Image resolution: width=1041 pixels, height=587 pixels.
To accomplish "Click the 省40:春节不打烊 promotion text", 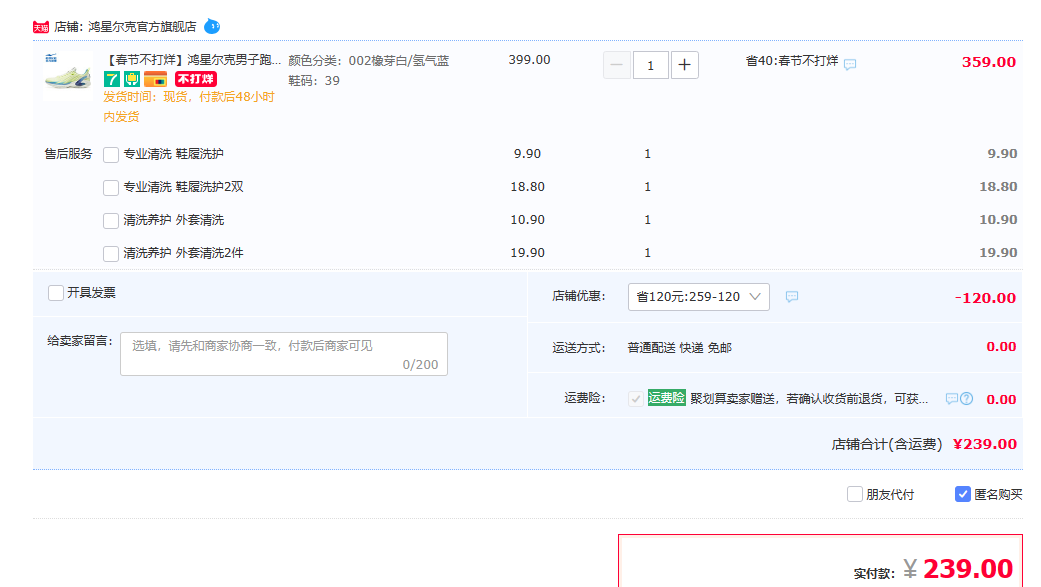I will pos(791,61).
